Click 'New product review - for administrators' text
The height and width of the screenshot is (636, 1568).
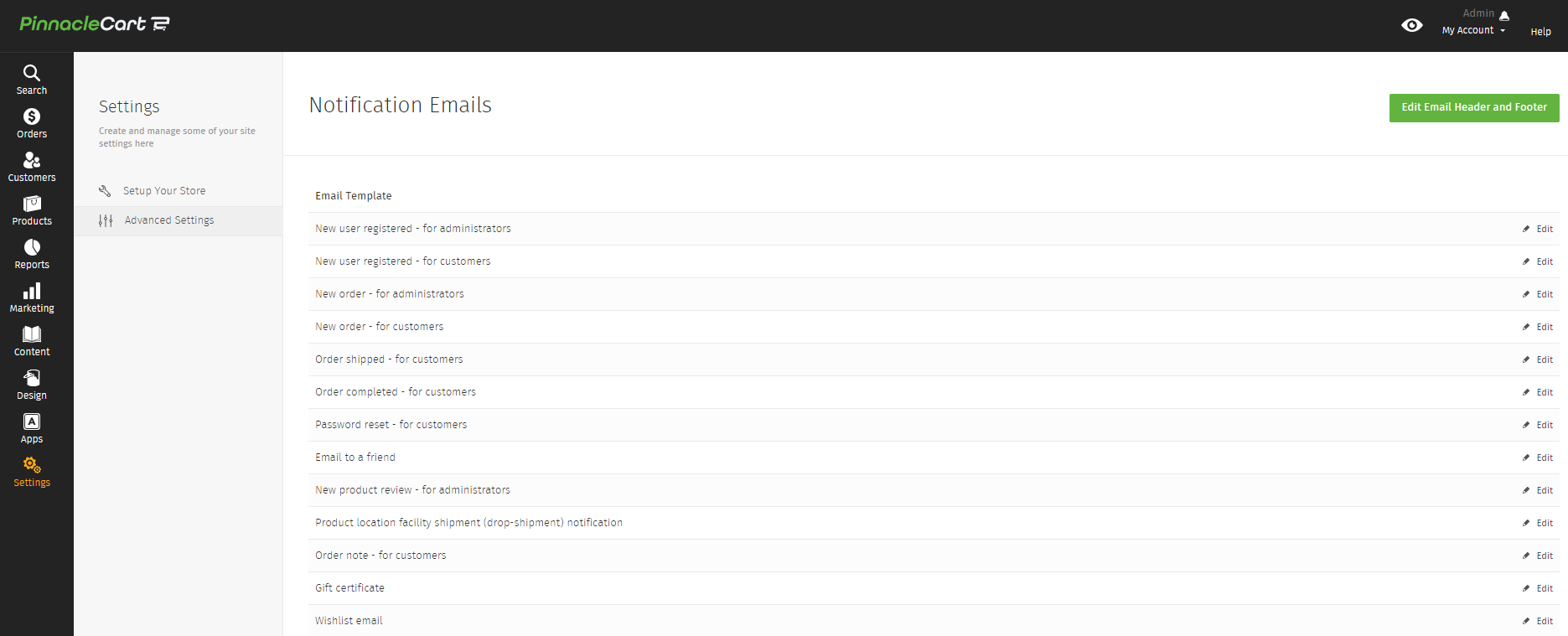pos(413,490)
